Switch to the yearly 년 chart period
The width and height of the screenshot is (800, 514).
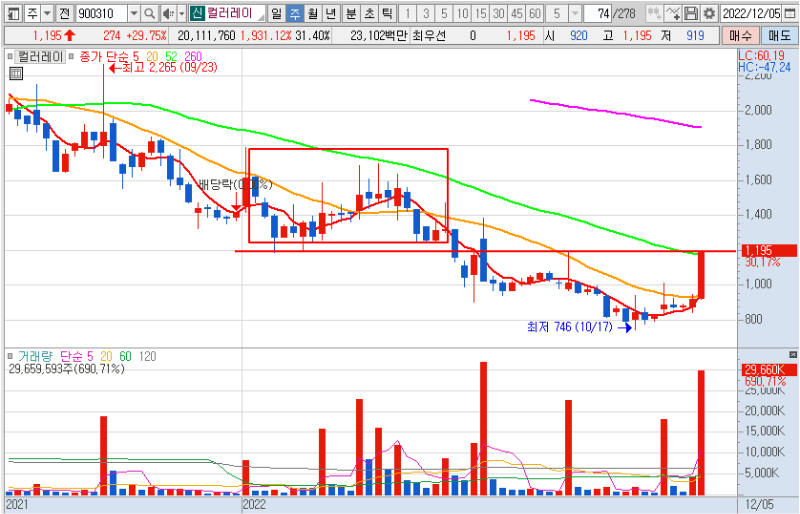[x=331, y=13]
